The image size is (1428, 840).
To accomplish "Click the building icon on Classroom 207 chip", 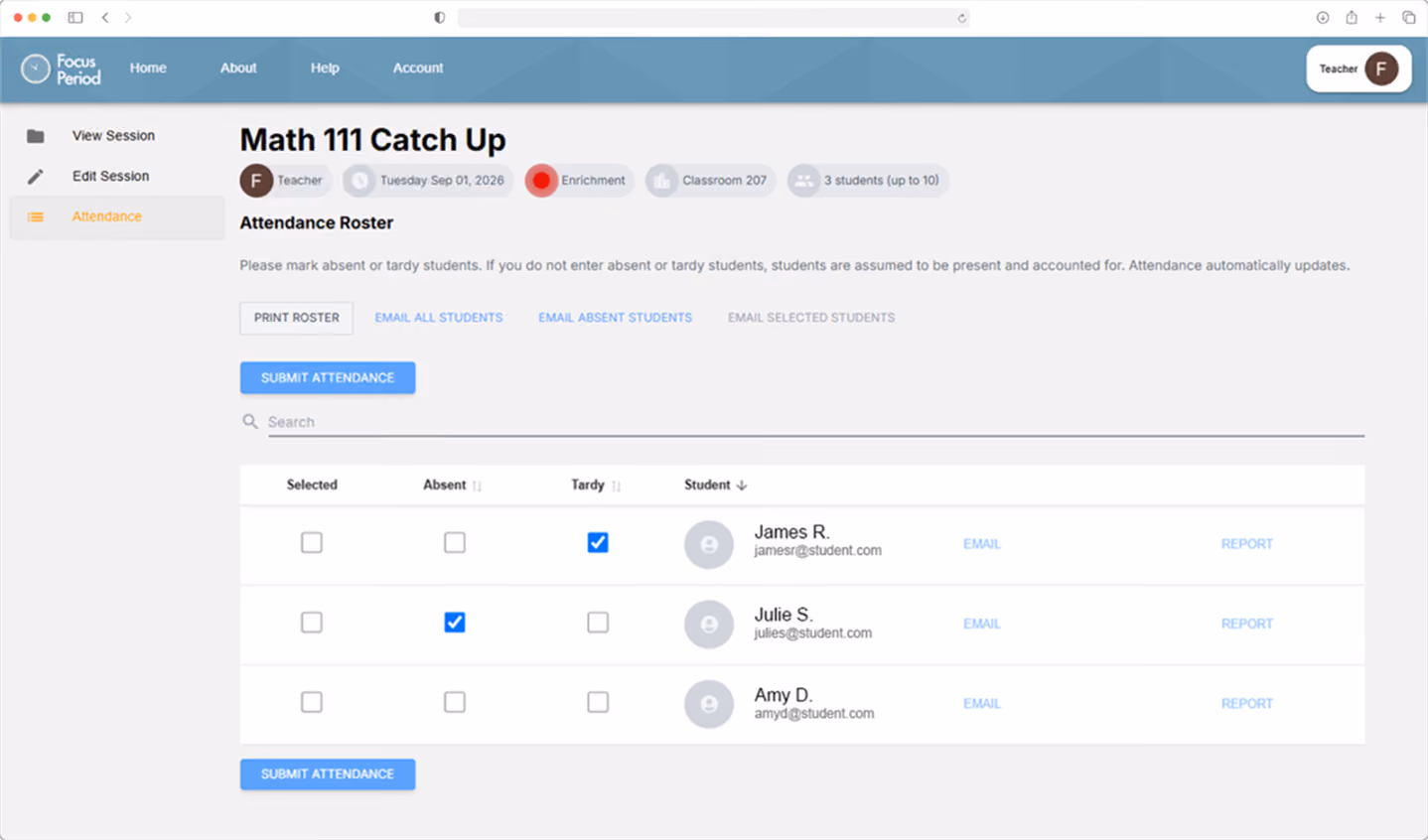I will coord(662,181).
